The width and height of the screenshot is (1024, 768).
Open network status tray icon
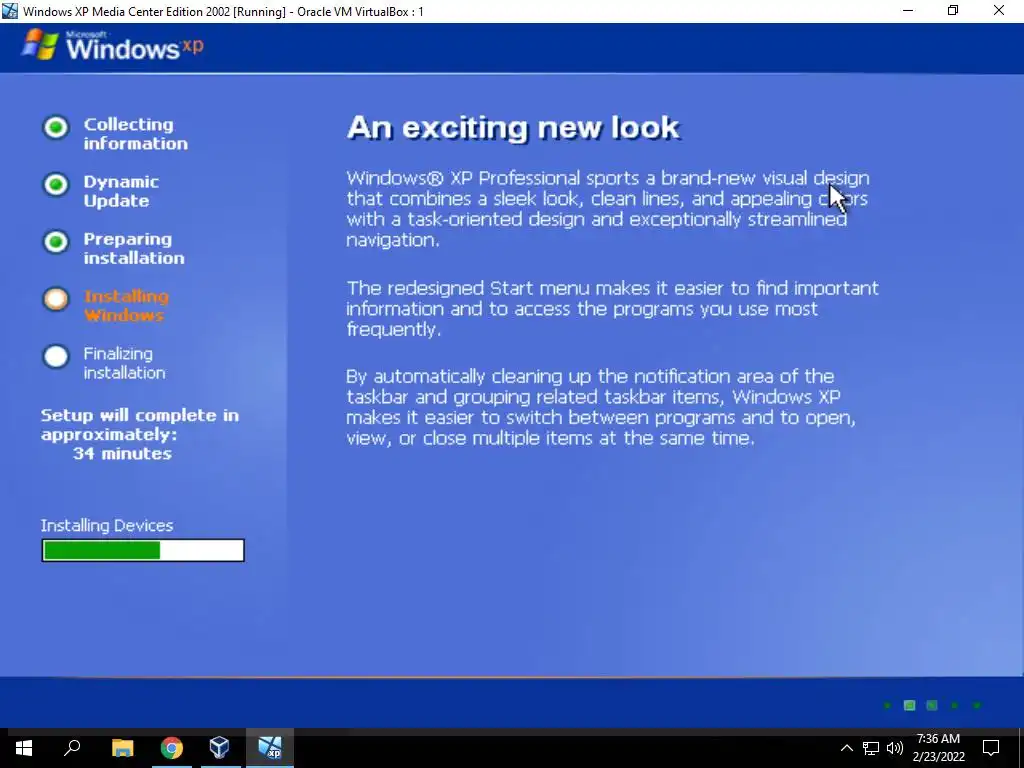coord(871,748)
